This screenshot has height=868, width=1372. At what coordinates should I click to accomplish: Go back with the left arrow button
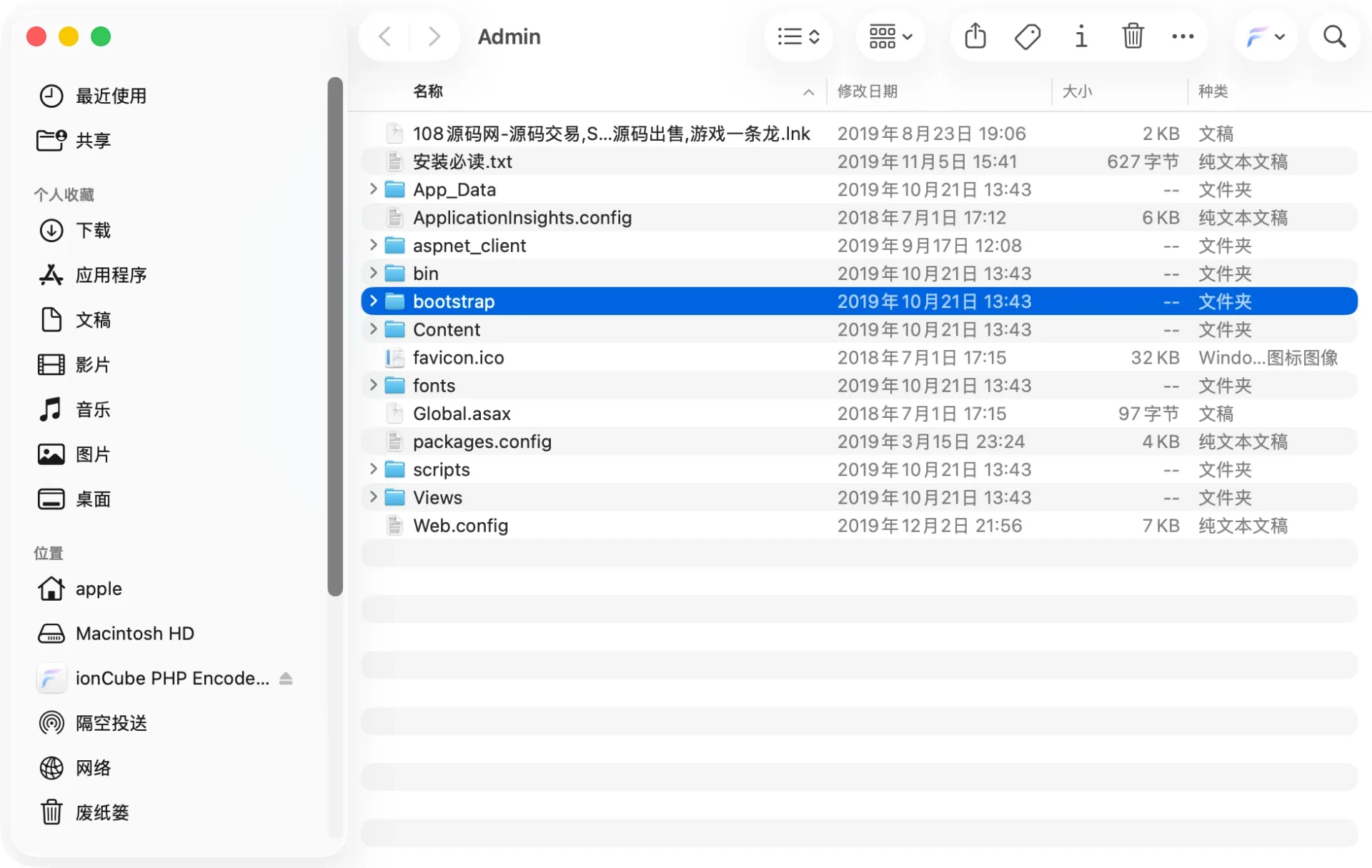click(384, 36)
